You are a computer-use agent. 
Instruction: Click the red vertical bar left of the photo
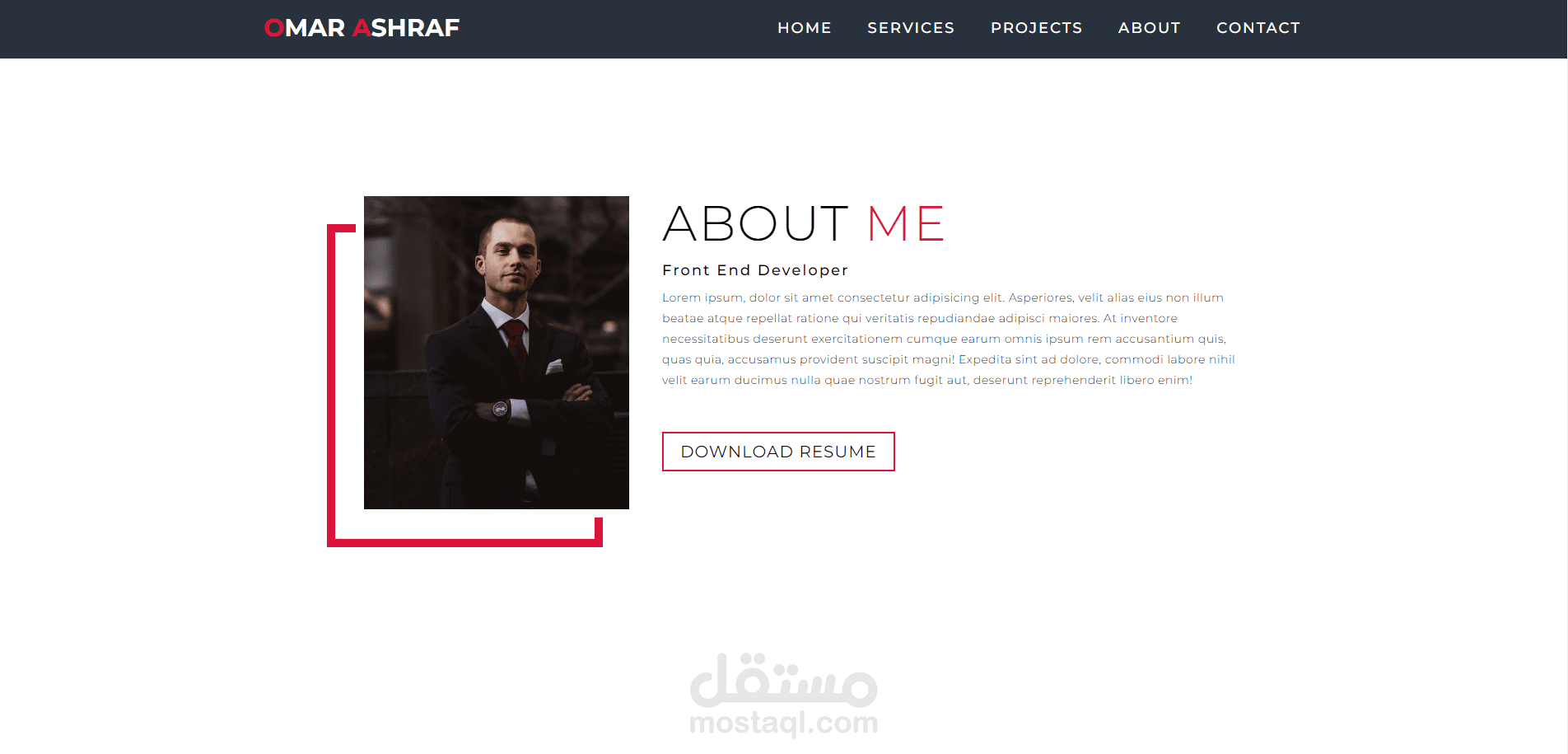point(331,385)
